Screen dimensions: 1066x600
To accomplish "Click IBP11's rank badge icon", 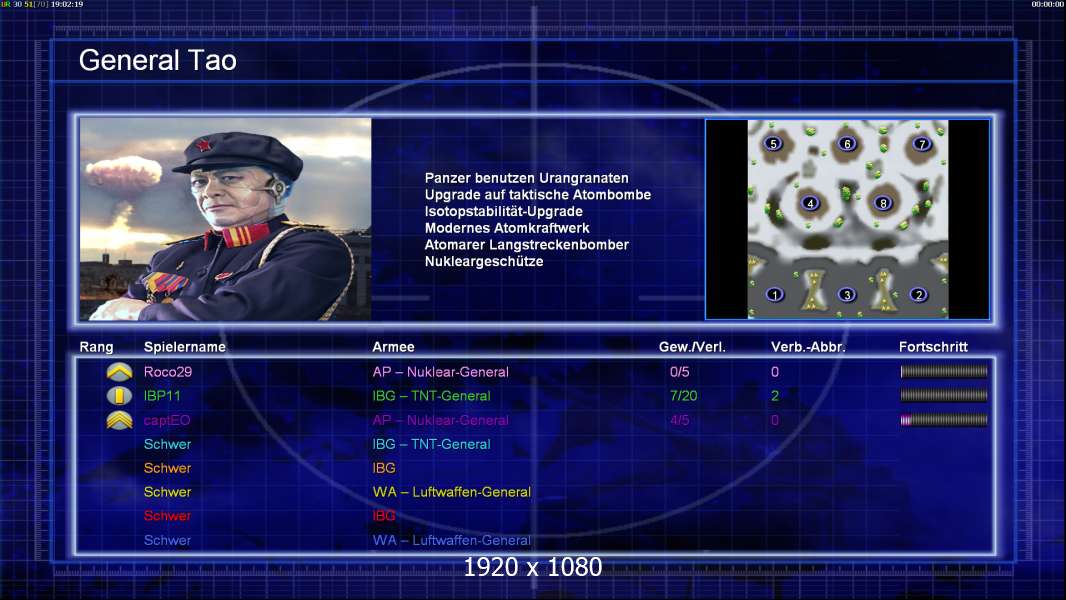I will (119, 395).
